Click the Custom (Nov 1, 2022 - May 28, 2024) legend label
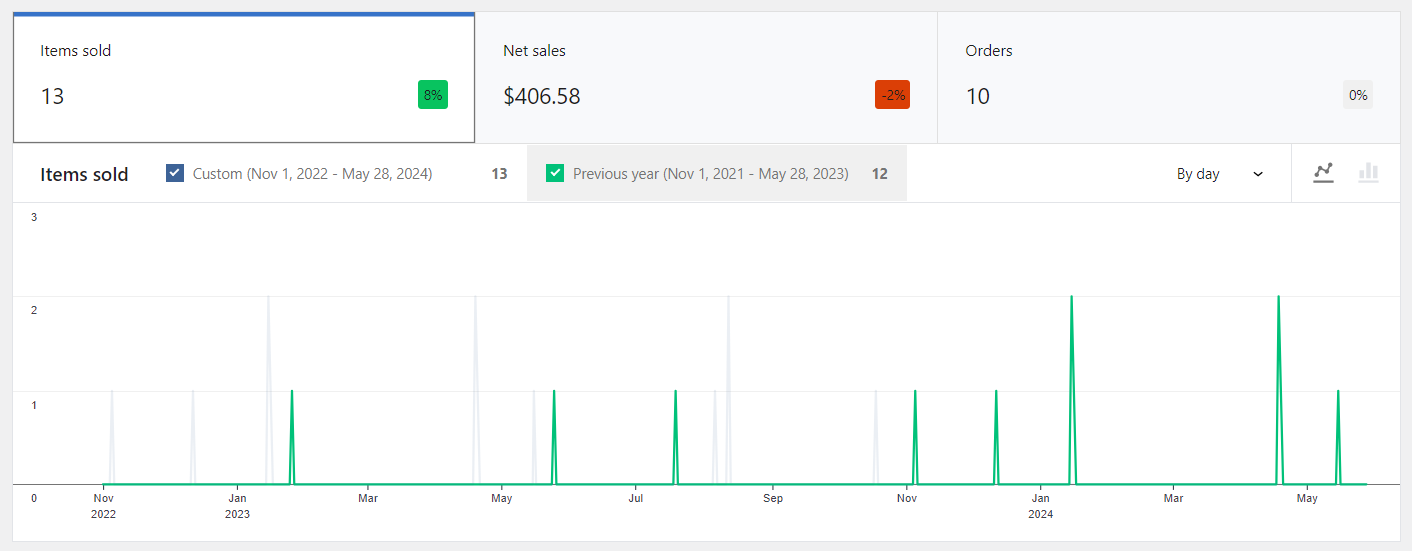 [x=312, y=174]
